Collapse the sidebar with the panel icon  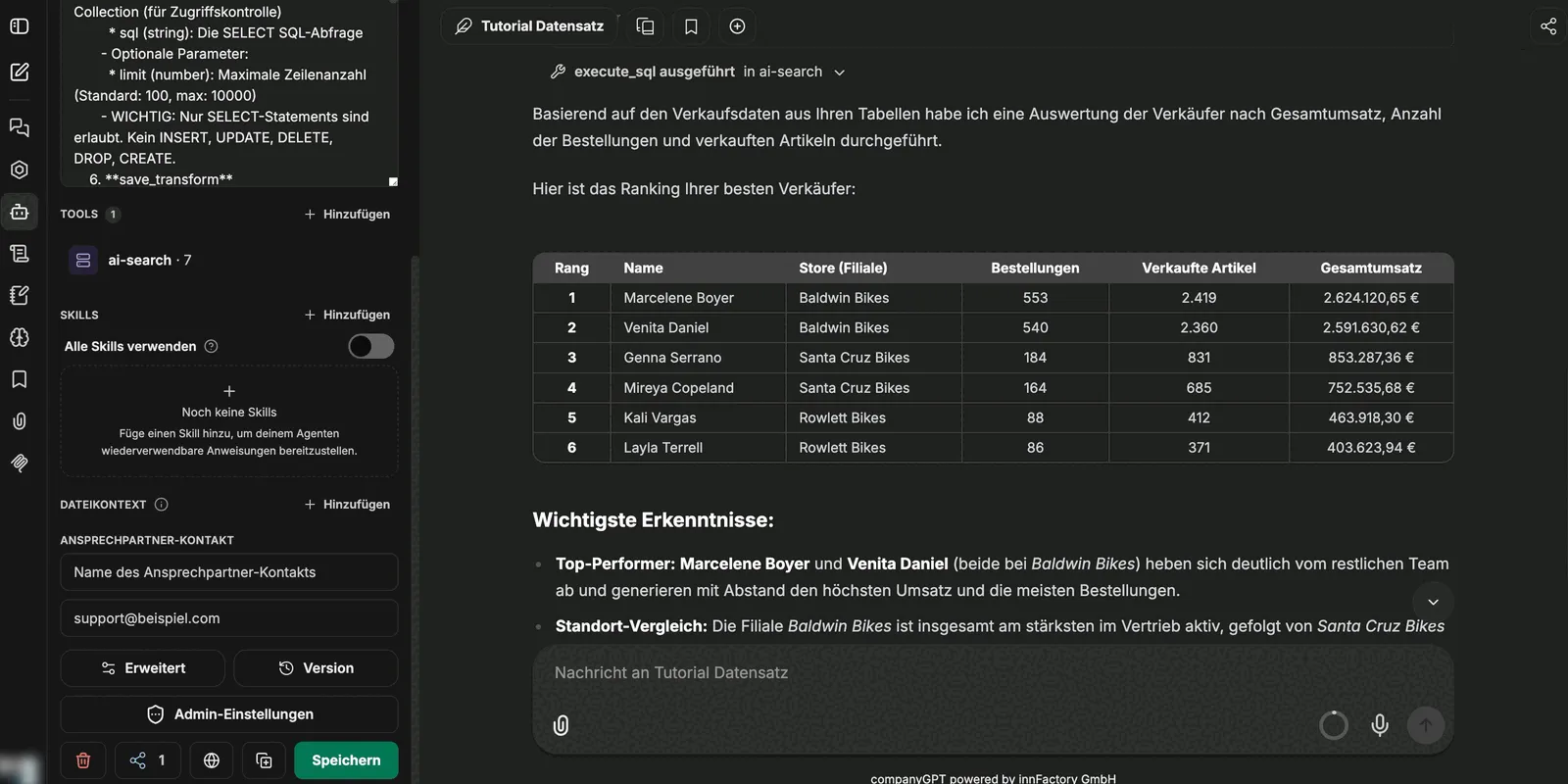point(20,26)
